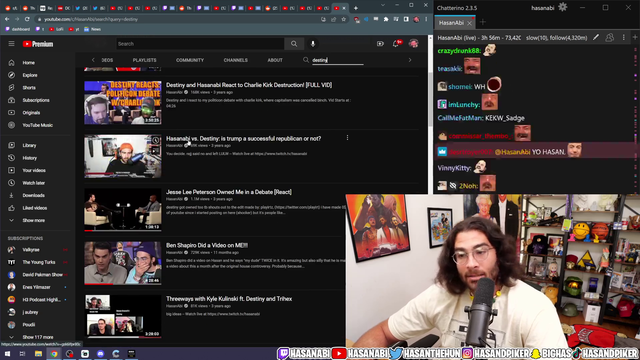The image size is (640, 360).
Task: Switch to About channel tab
Action: click(x=275, y=60)
